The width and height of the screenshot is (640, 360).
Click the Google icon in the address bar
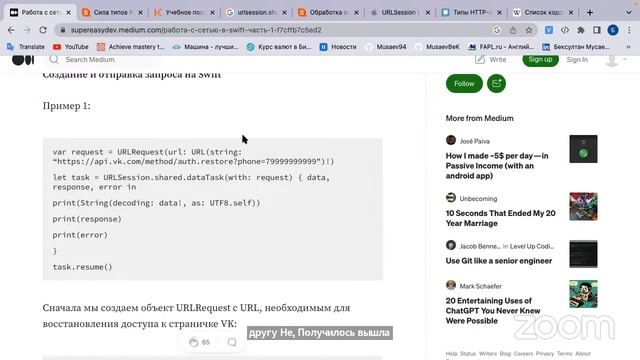[x=497, y=30]
